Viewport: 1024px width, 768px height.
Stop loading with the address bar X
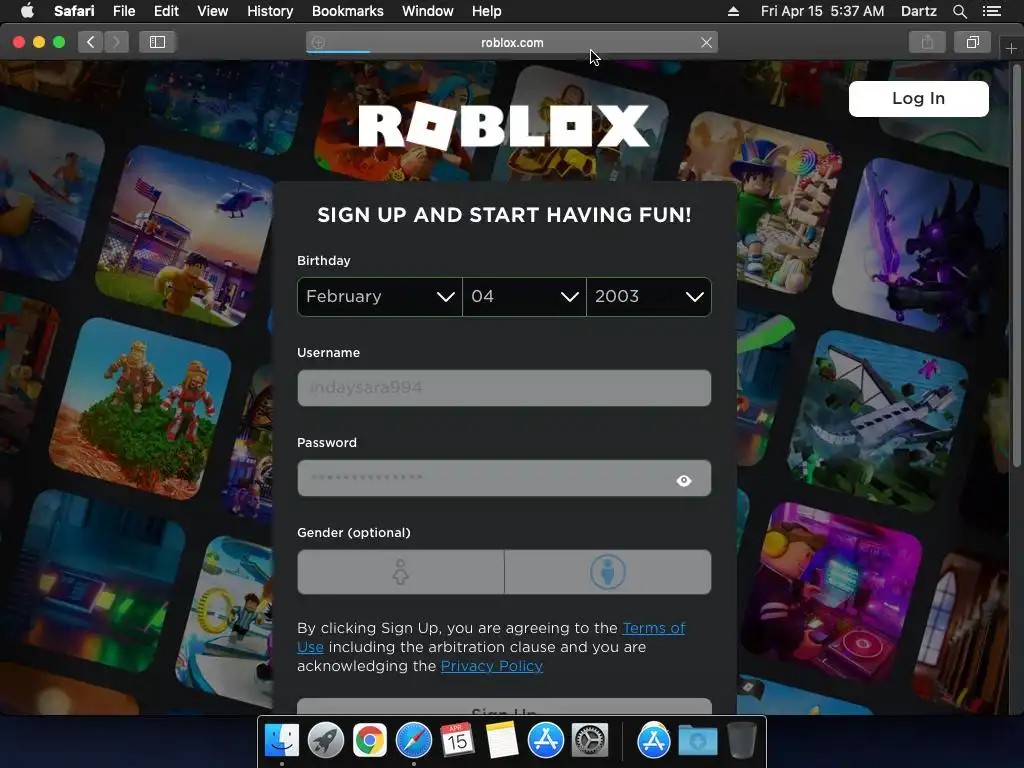coord(706,42)
